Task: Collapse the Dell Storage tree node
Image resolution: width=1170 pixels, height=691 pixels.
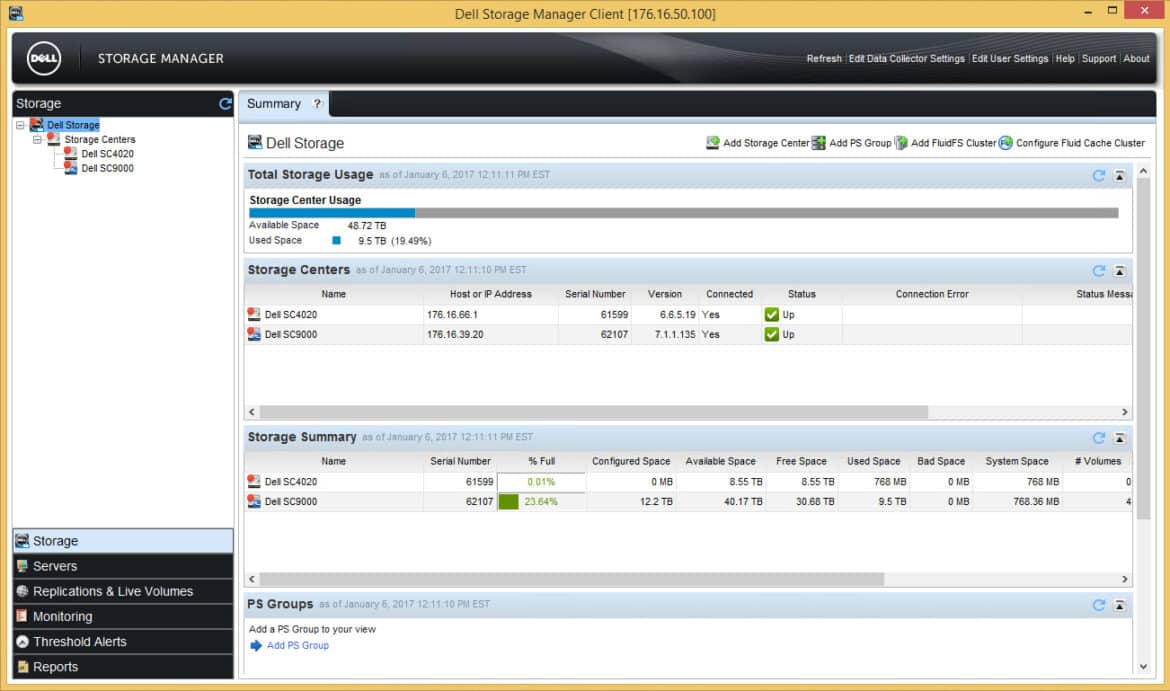Action: 20,125
